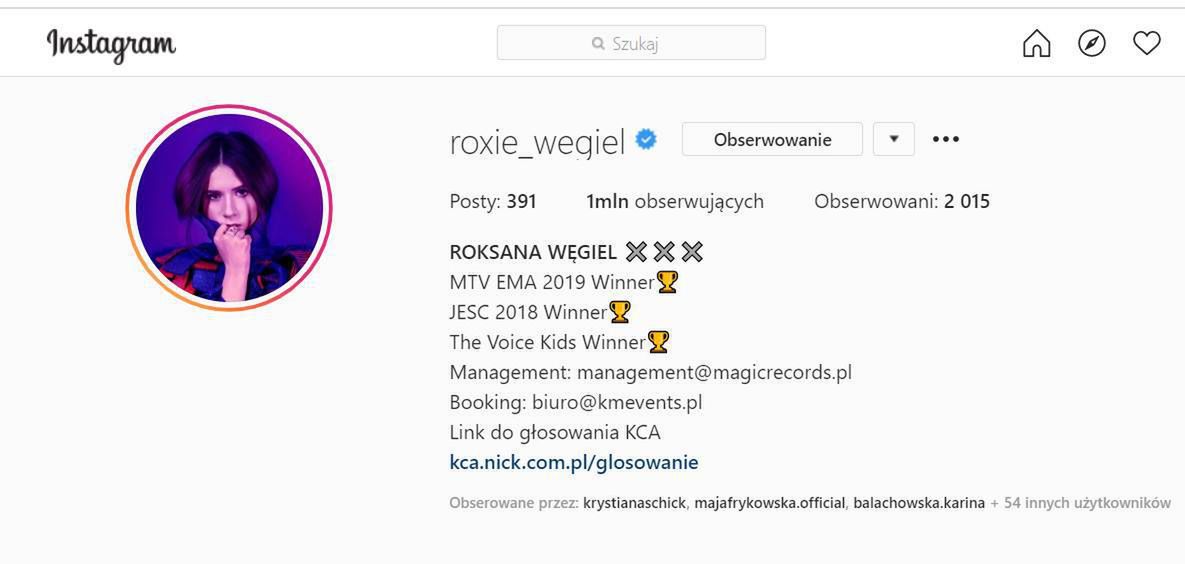Screen dimensions: 1185x564
Task: Go to the Home feed icon
Action: 1037,43
